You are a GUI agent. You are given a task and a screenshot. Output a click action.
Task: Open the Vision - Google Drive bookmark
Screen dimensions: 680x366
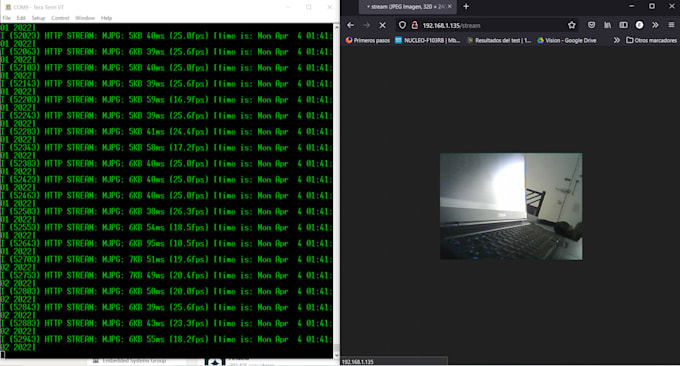pyautogui.click(x=566, y=40)
